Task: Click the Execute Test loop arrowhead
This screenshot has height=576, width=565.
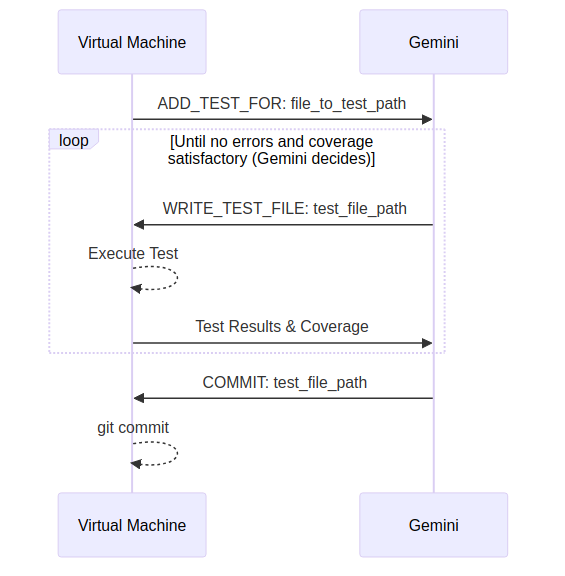Action: pyautogui.click(x=136, y=289)
